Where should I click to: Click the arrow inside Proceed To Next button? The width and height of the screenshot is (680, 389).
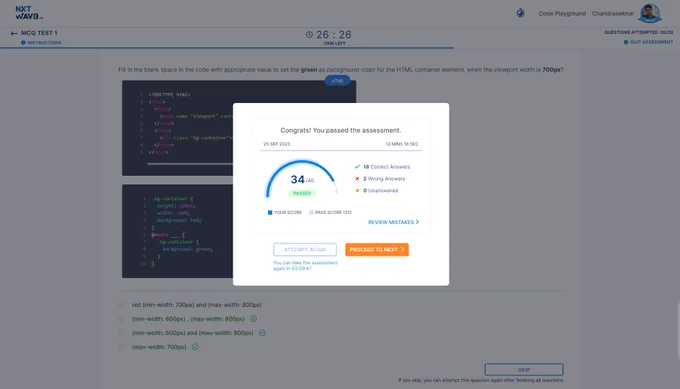402,249
